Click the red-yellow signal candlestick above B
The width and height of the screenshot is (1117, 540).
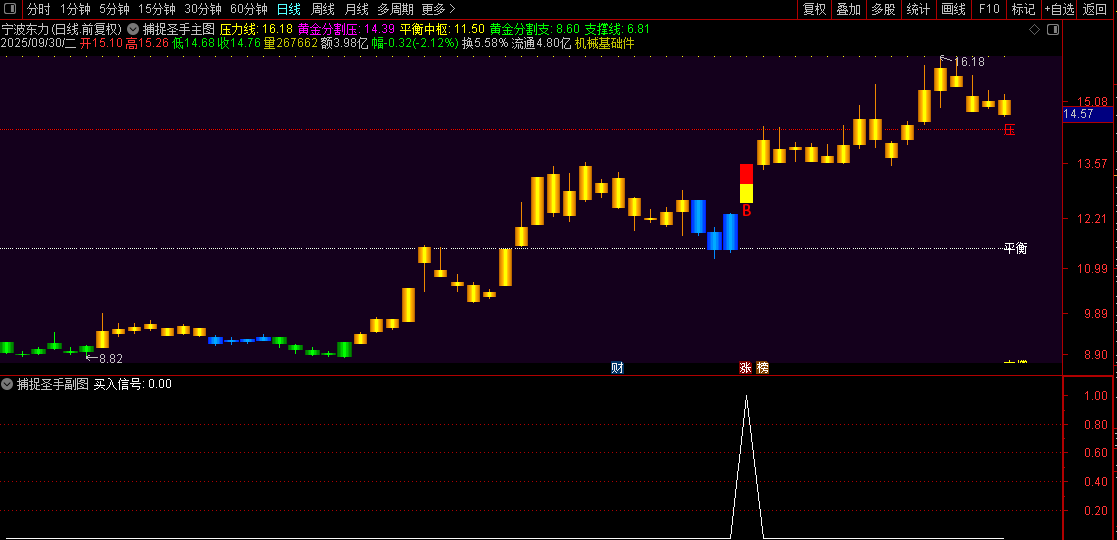(747, 184)
